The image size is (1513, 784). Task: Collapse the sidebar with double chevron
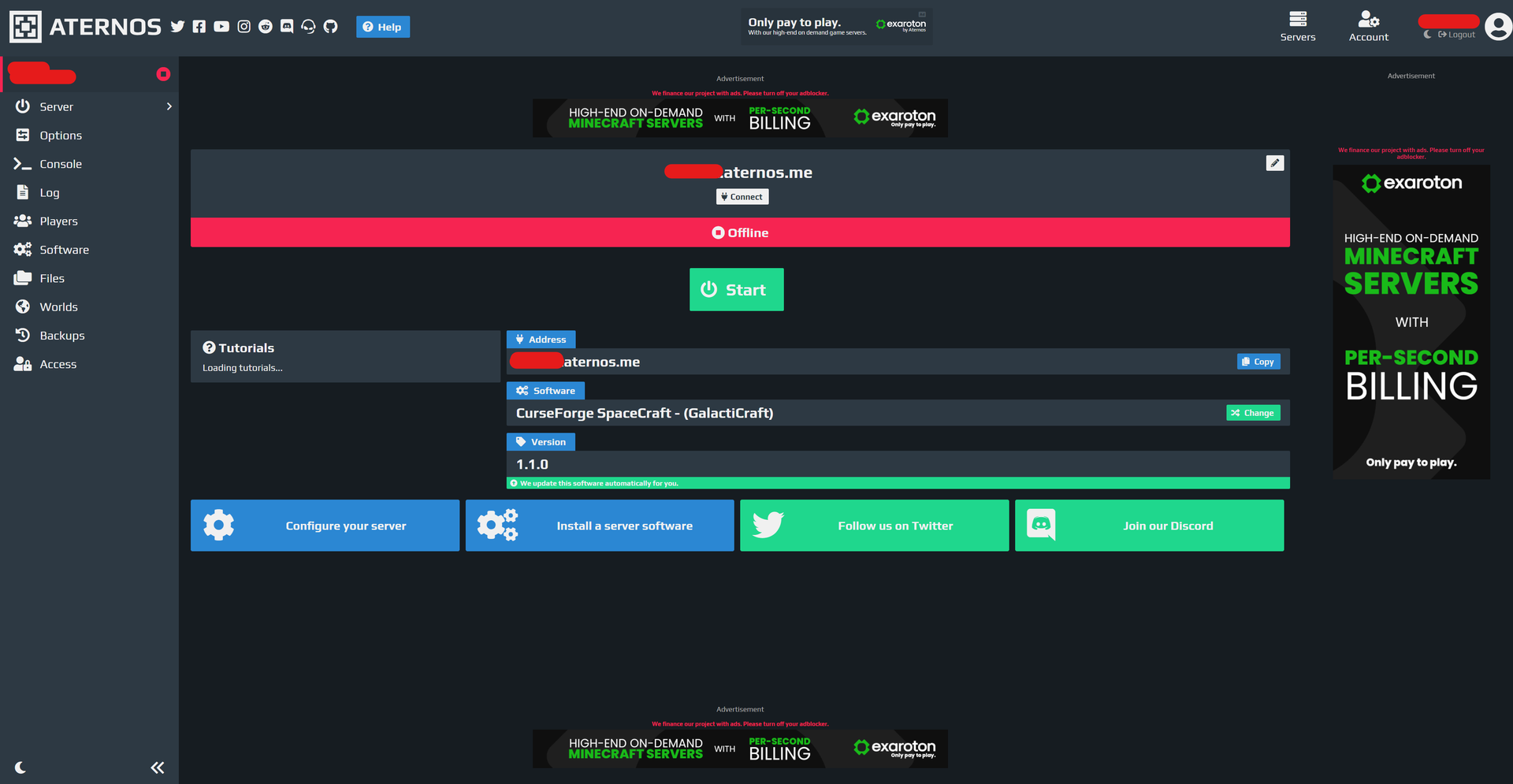tap(158, 767)
